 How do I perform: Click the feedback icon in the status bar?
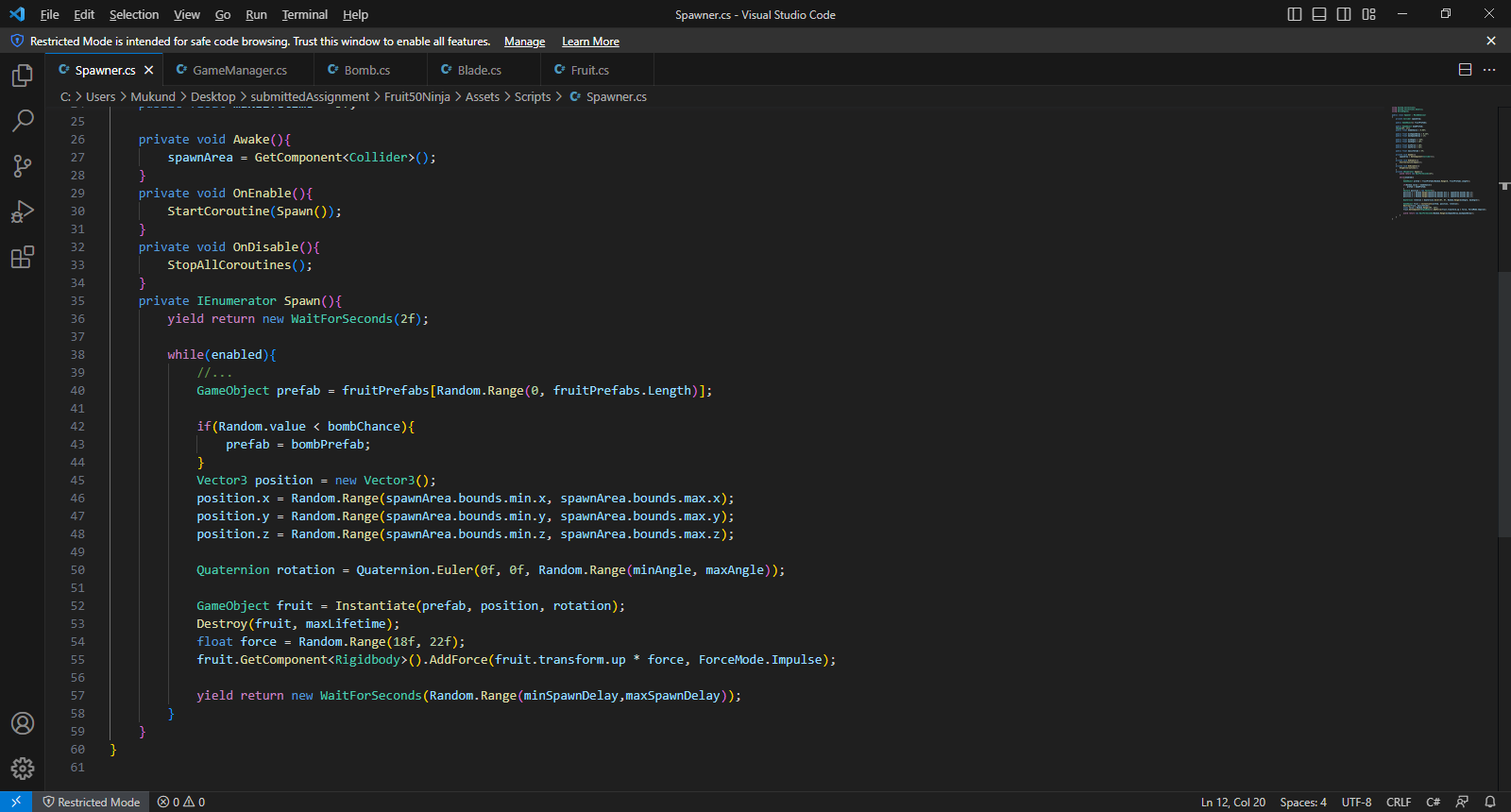tap(1462, 802)
